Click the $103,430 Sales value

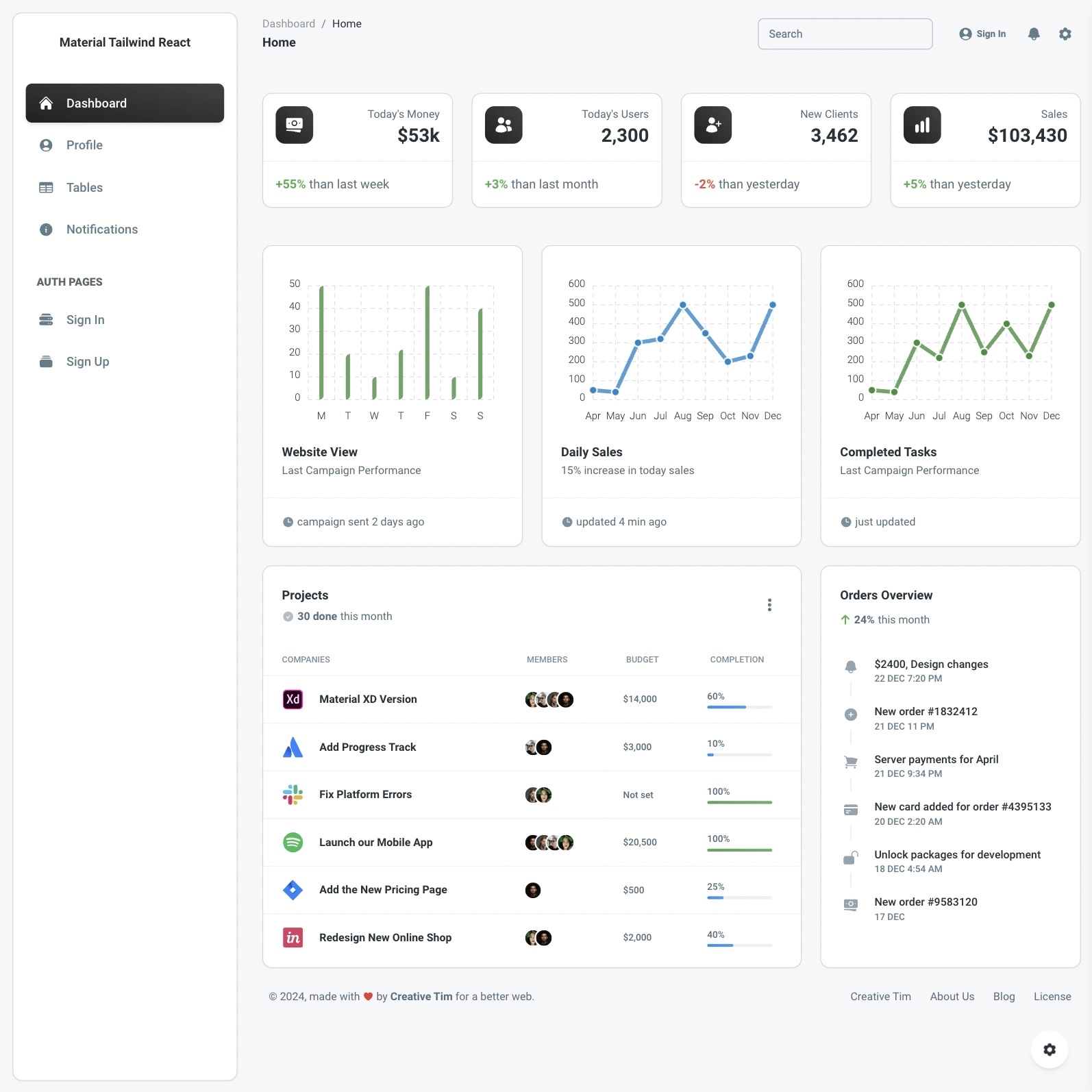1027,136
